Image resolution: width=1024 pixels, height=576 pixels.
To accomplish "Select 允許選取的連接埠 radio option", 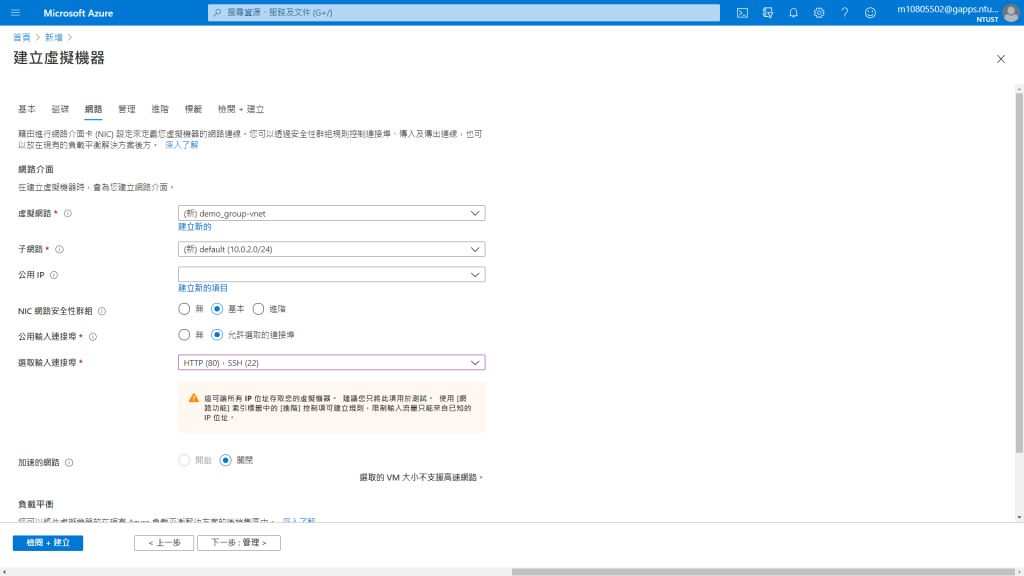I will [217, 335].
